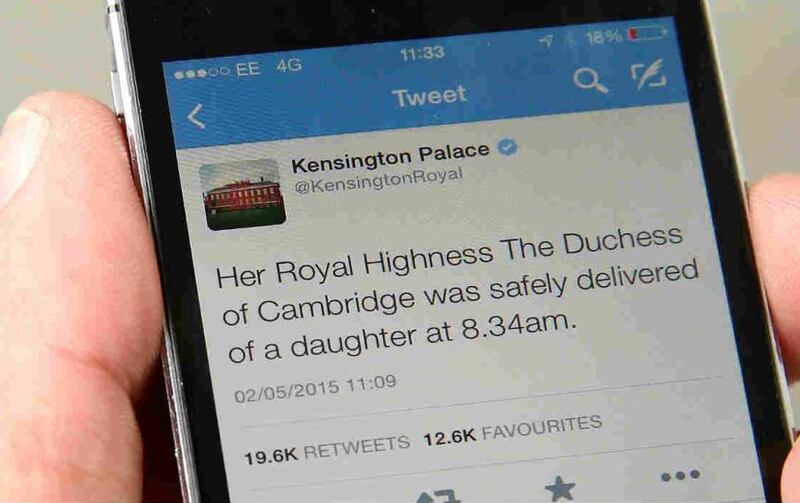Screen dimensions: 800x503
Task: Tap the @KensingtonRoyal handle
Action: click(x=379, y=181)
